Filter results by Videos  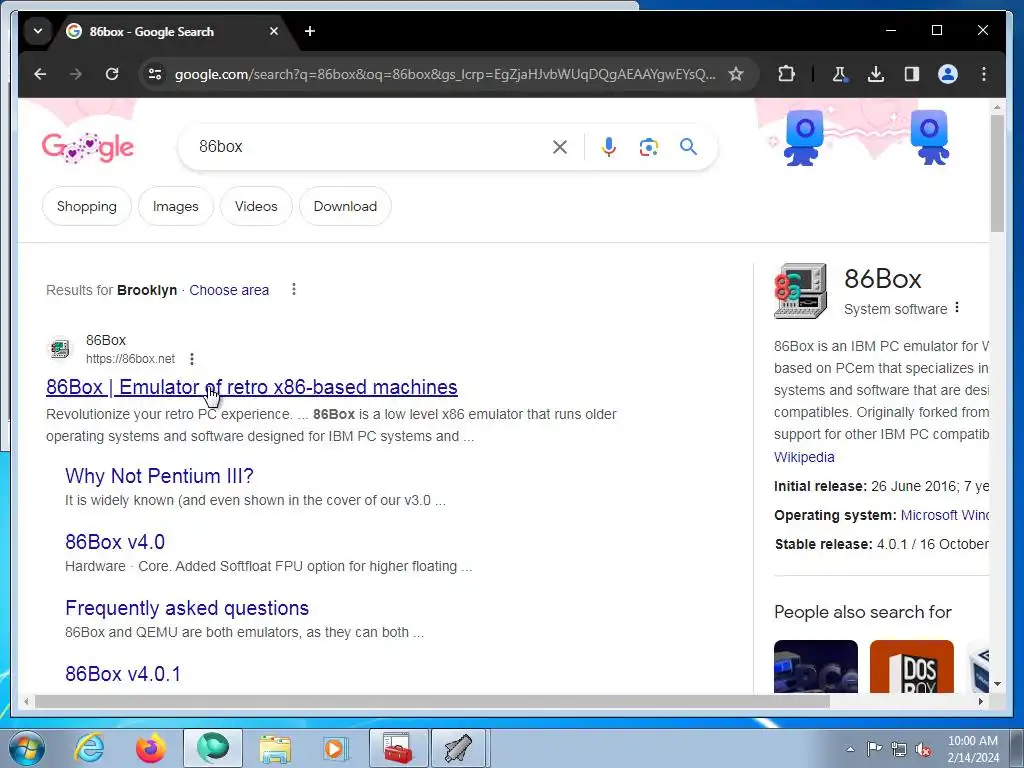click(x=256, y=206)
